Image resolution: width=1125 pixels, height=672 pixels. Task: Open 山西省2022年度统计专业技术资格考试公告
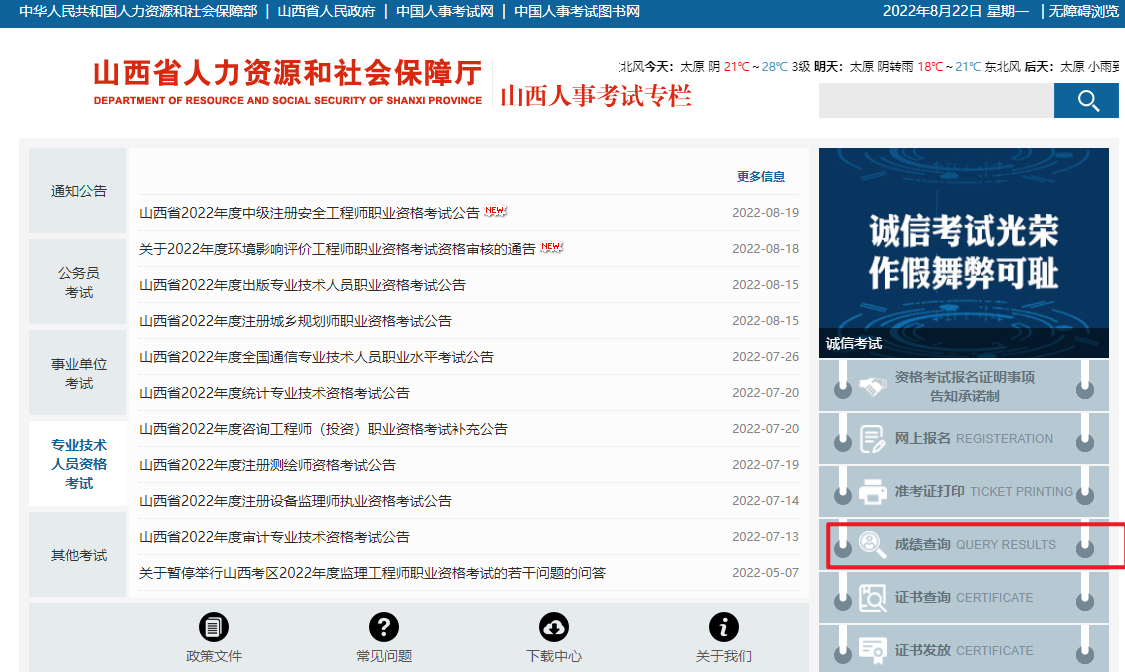(274, 393)
